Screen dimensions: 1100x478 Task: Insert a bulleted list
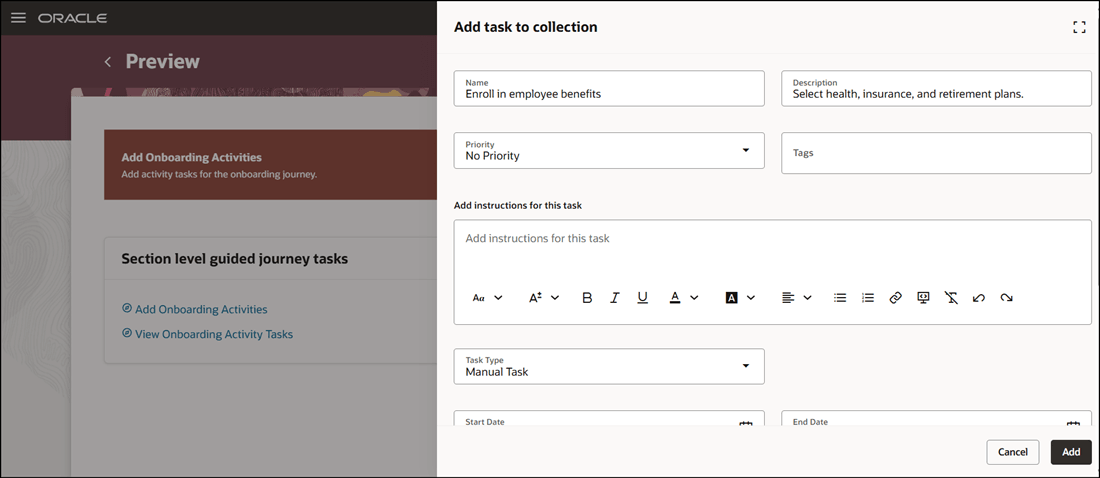click(x=840, y=298)
